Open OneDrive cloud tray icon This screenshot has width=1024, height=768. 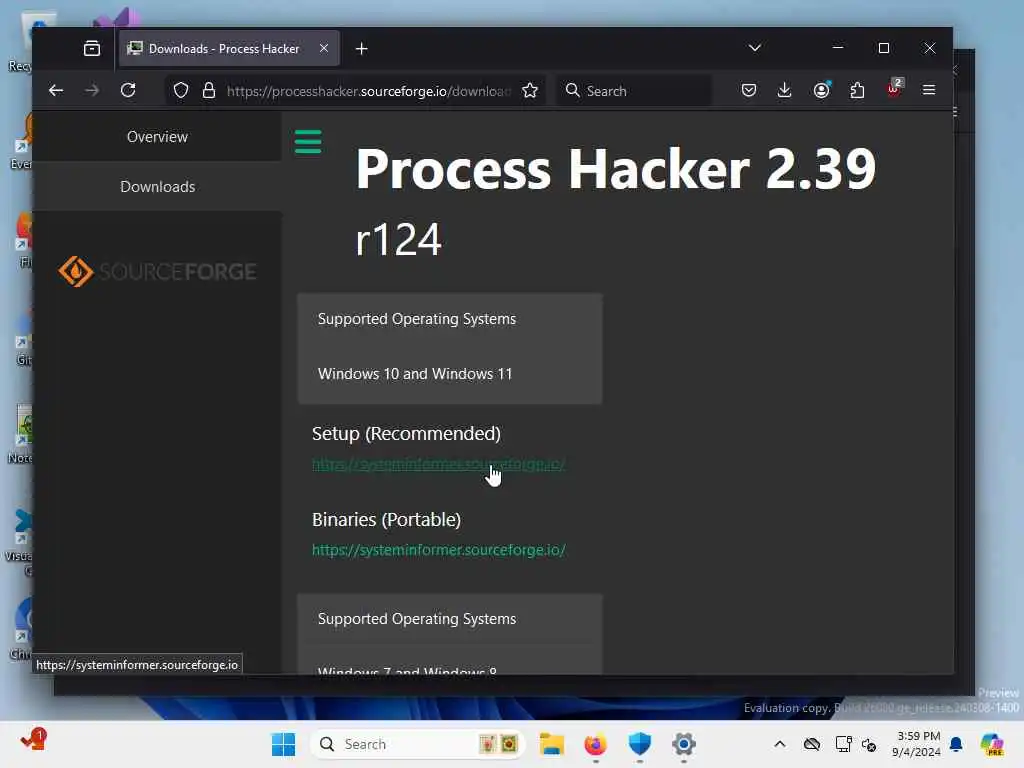(x=812, y=744)
